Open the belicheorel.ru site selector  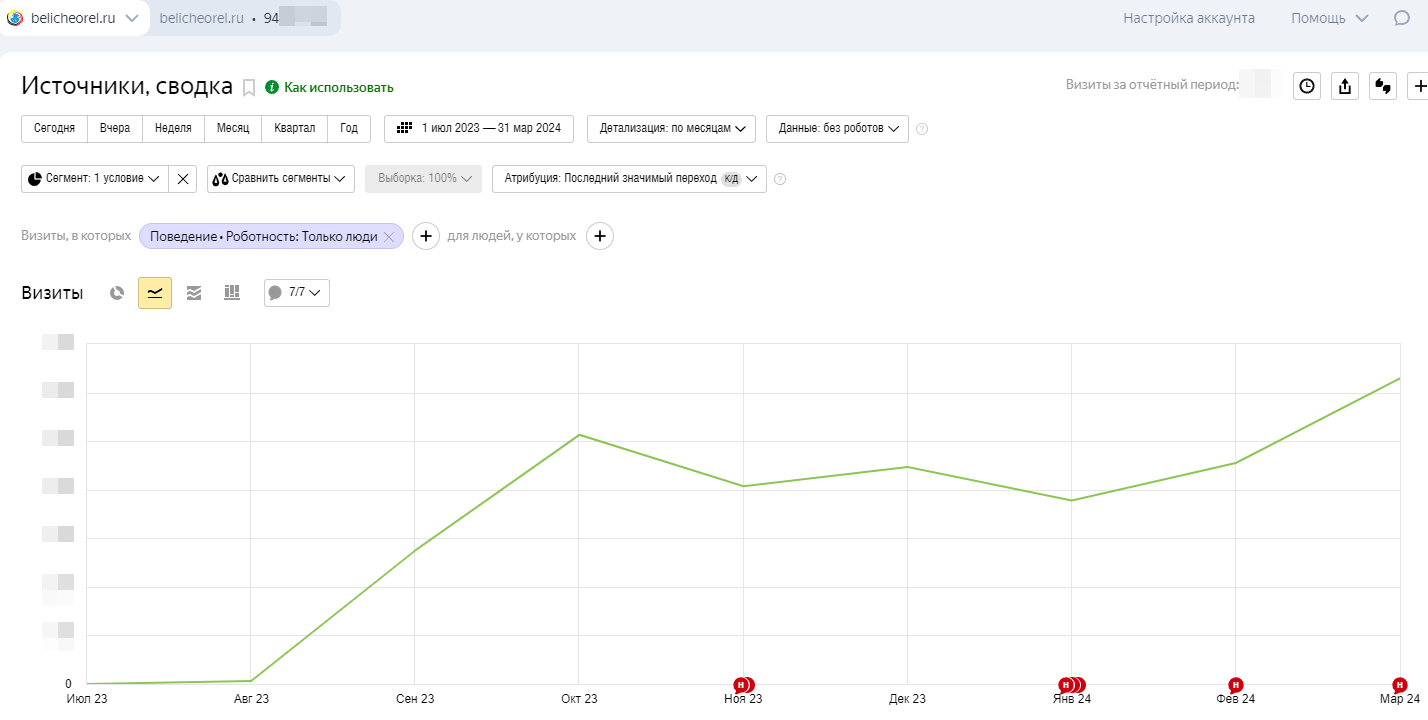(73, 18)
